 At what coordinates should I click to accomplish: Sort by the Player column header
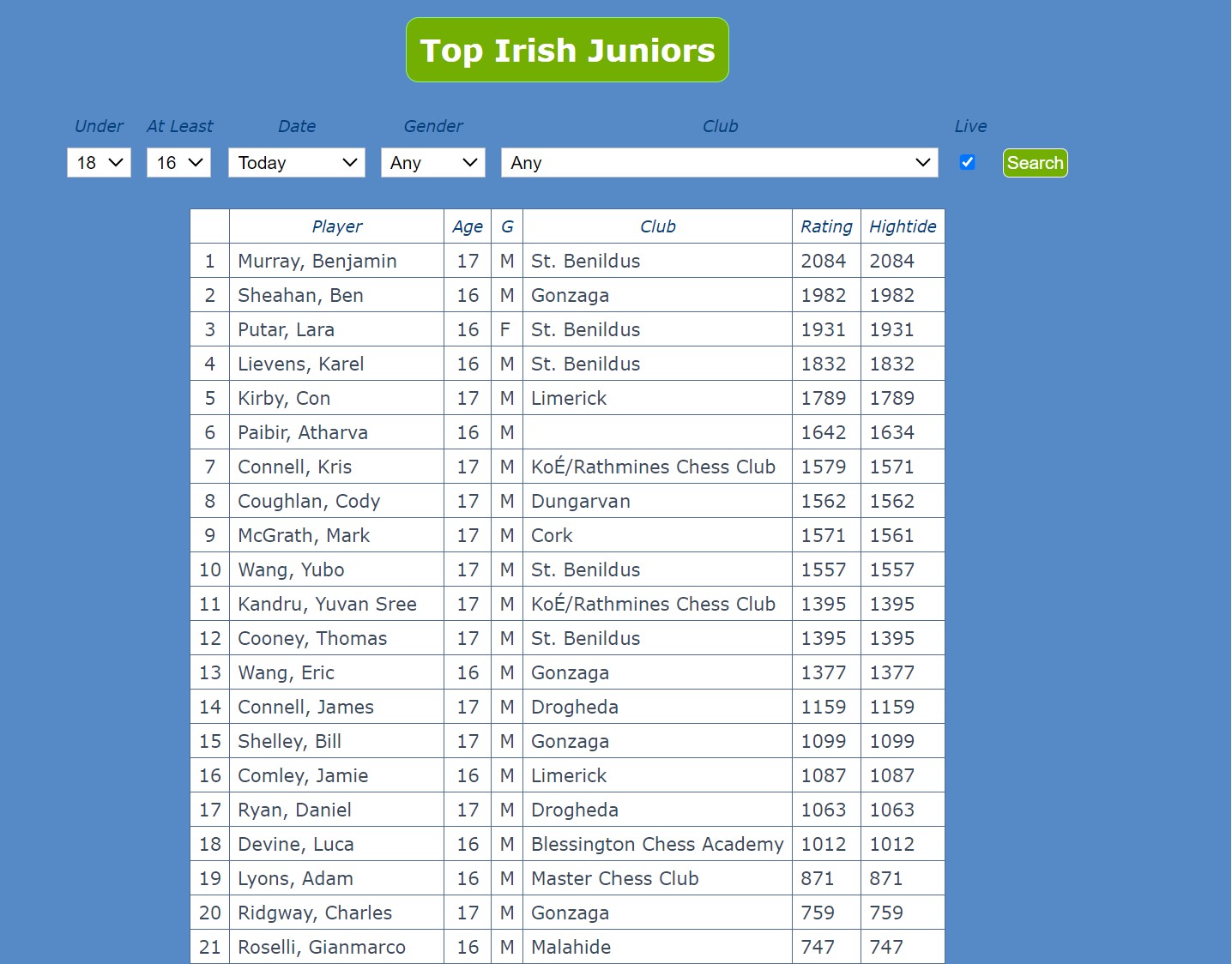(336, 226)
